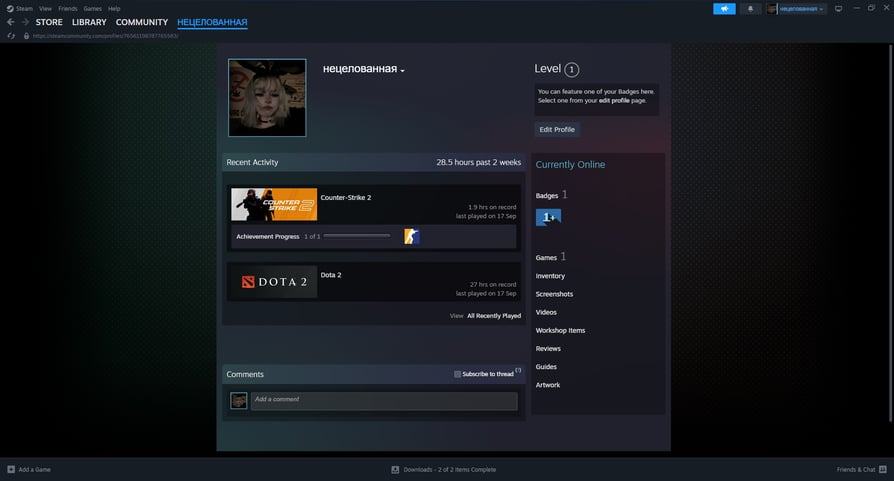Click the small avatar beside comment box
This screenshot has height=481, width=894.
(238, 401)
